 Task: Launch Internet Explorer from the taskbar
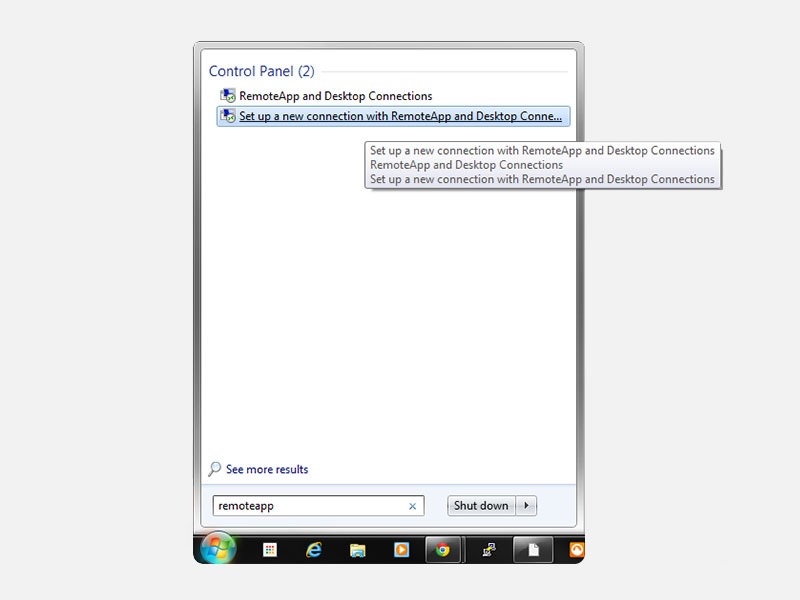pos(312,549)
